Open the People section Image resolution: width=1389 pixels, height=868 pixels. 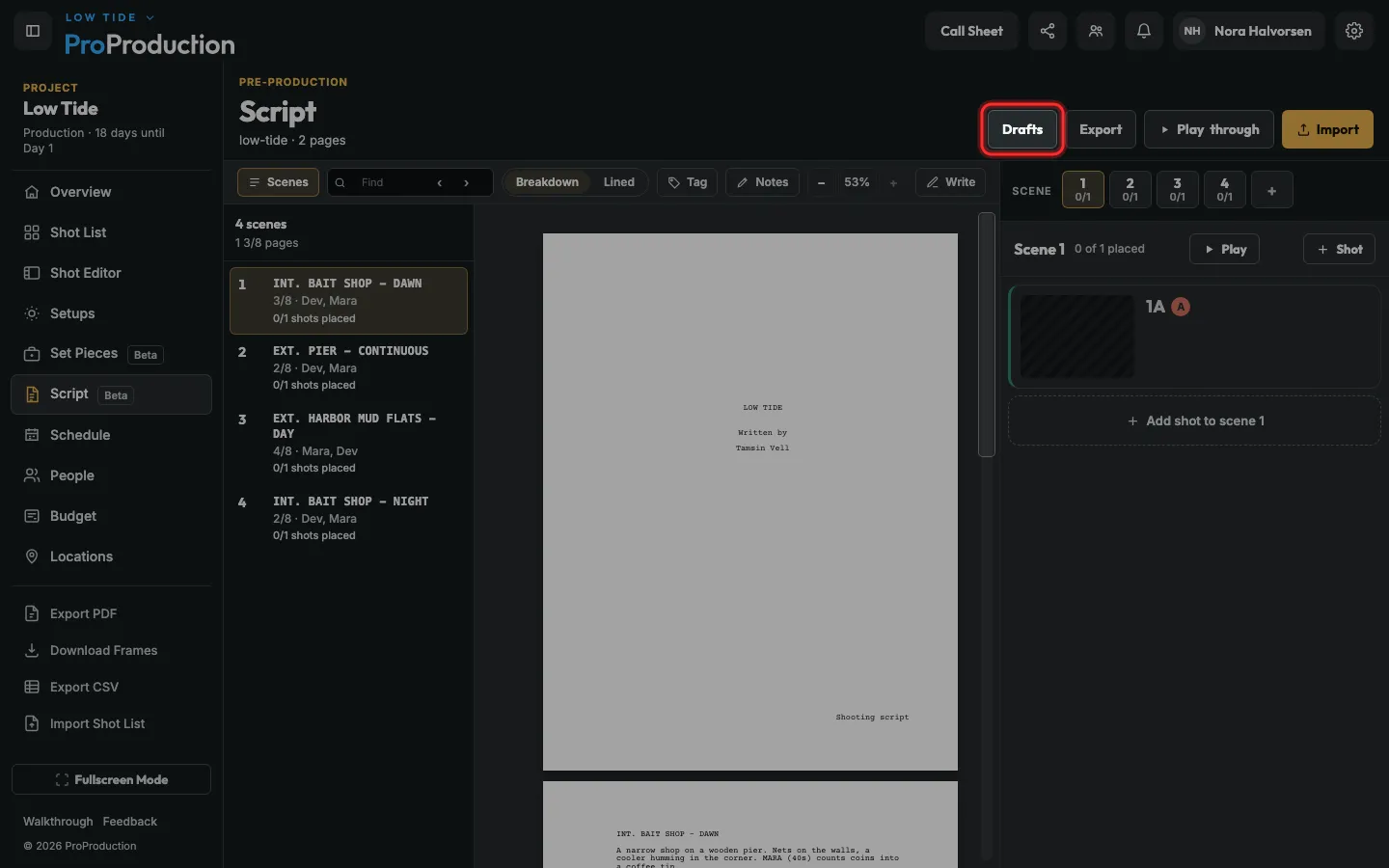tap(111, 475)
